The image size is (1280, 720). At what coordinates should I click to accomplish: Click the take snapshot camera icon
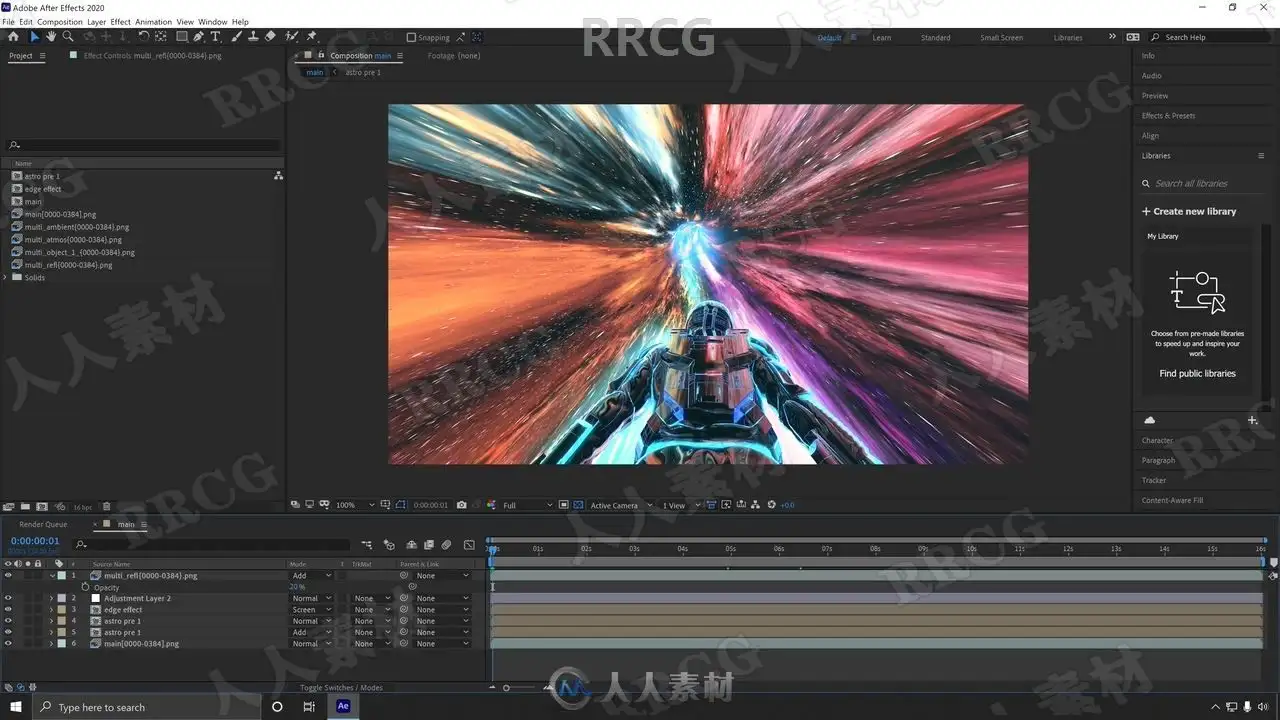pyautogui.click(x=460, y=505)
